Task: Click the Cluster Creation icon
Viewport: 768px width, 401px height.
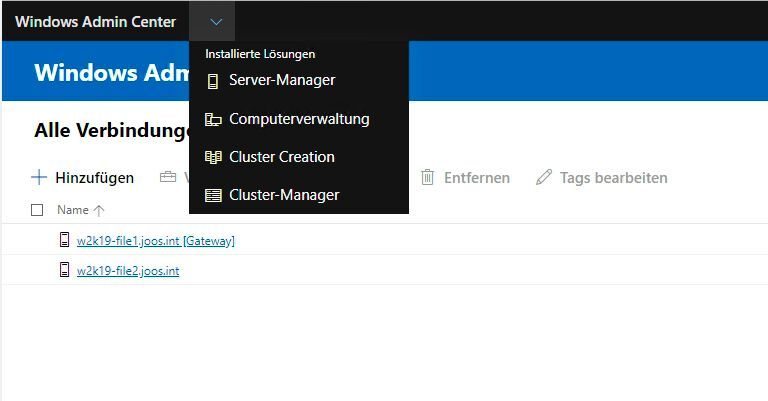Action: [213, 157]
